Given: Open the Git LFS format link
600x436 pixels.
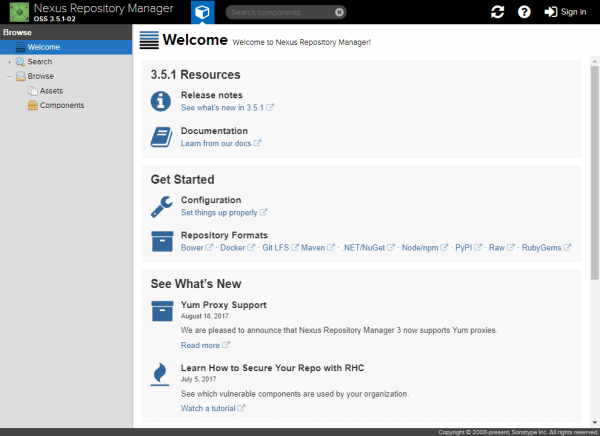Looking at the screenshot, I should pos(280,248).
